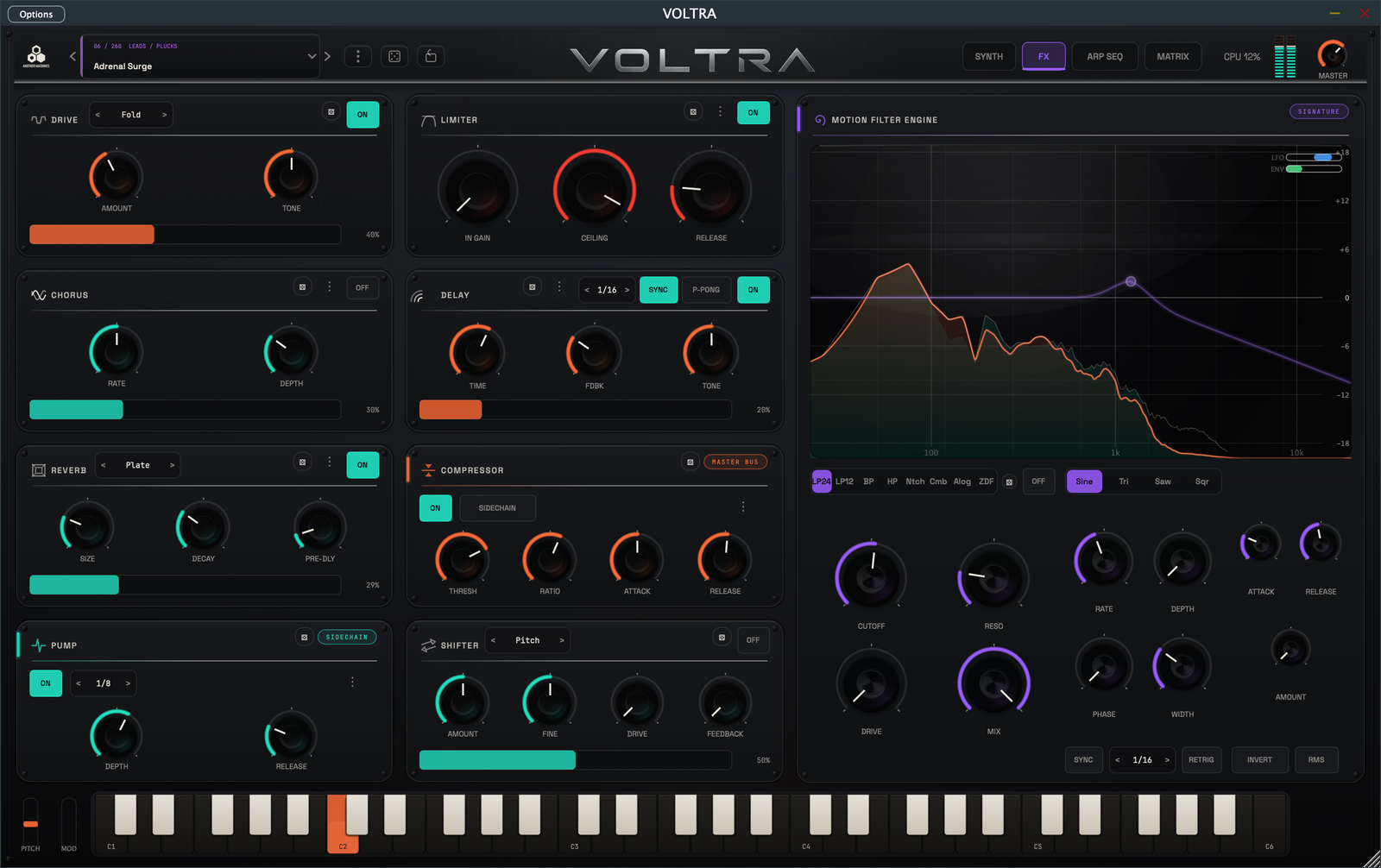1381x868 pixels.
Task: Click the Drive module randomize icon
Action: [331, 112]
